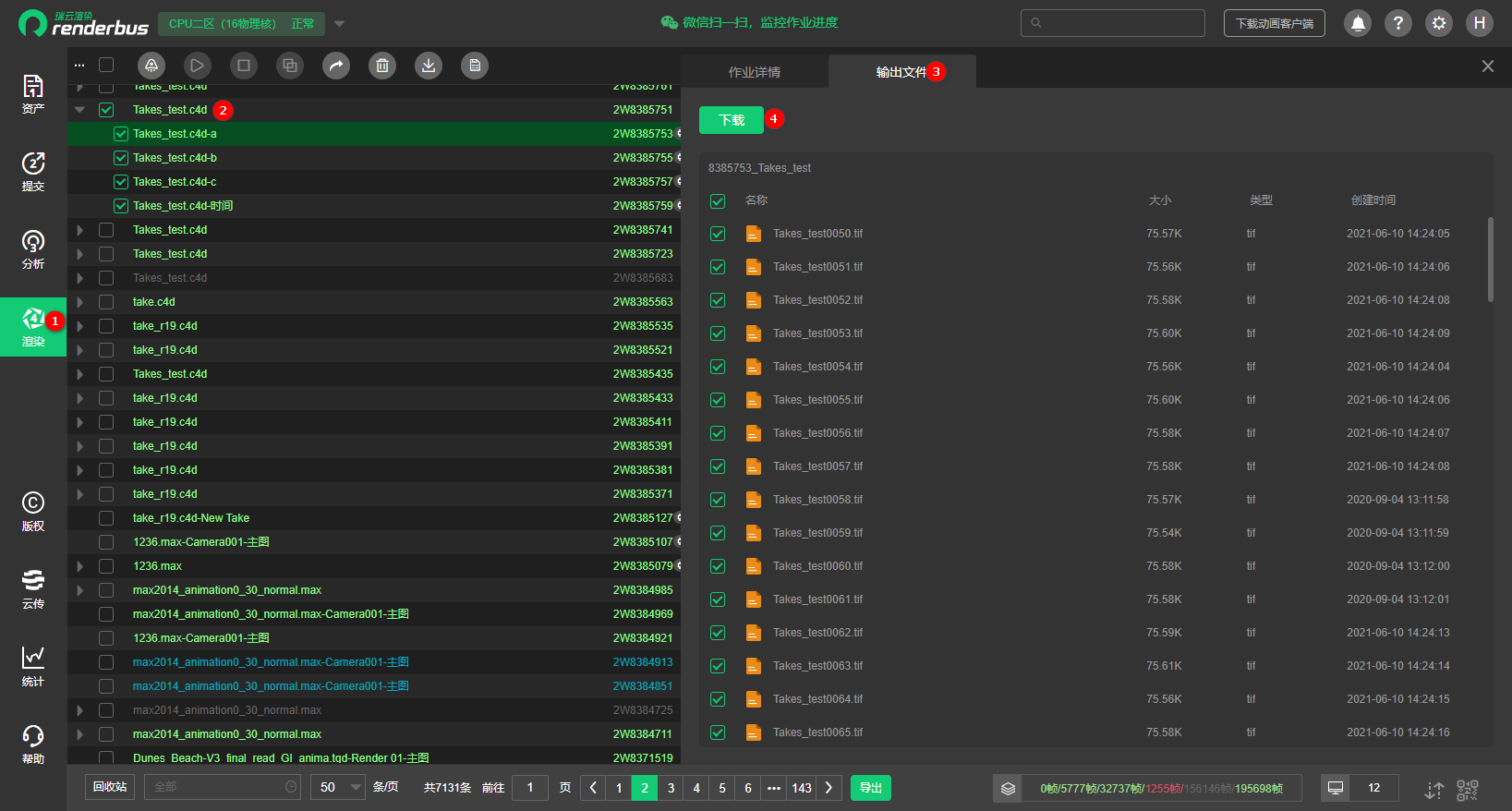
Task: Open the notifications bell icon
Action: tap(1358, 23)
